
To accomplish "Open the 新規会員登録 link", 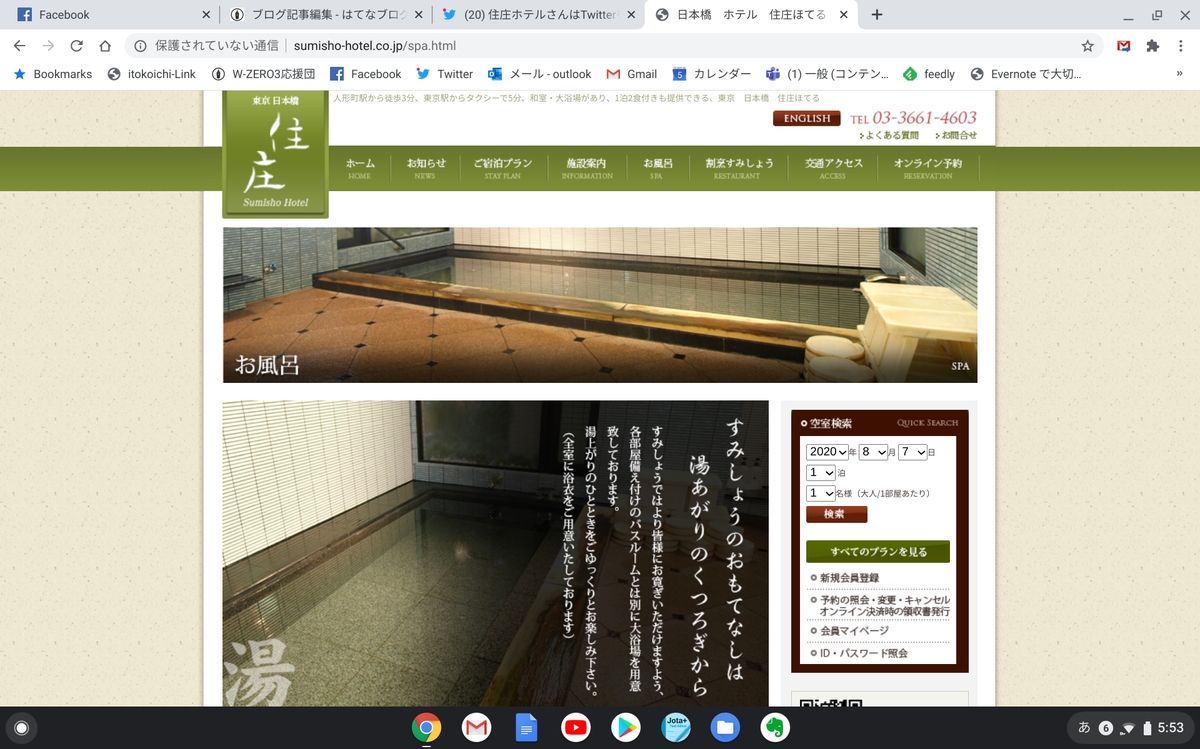I will (x=849, y=578).
